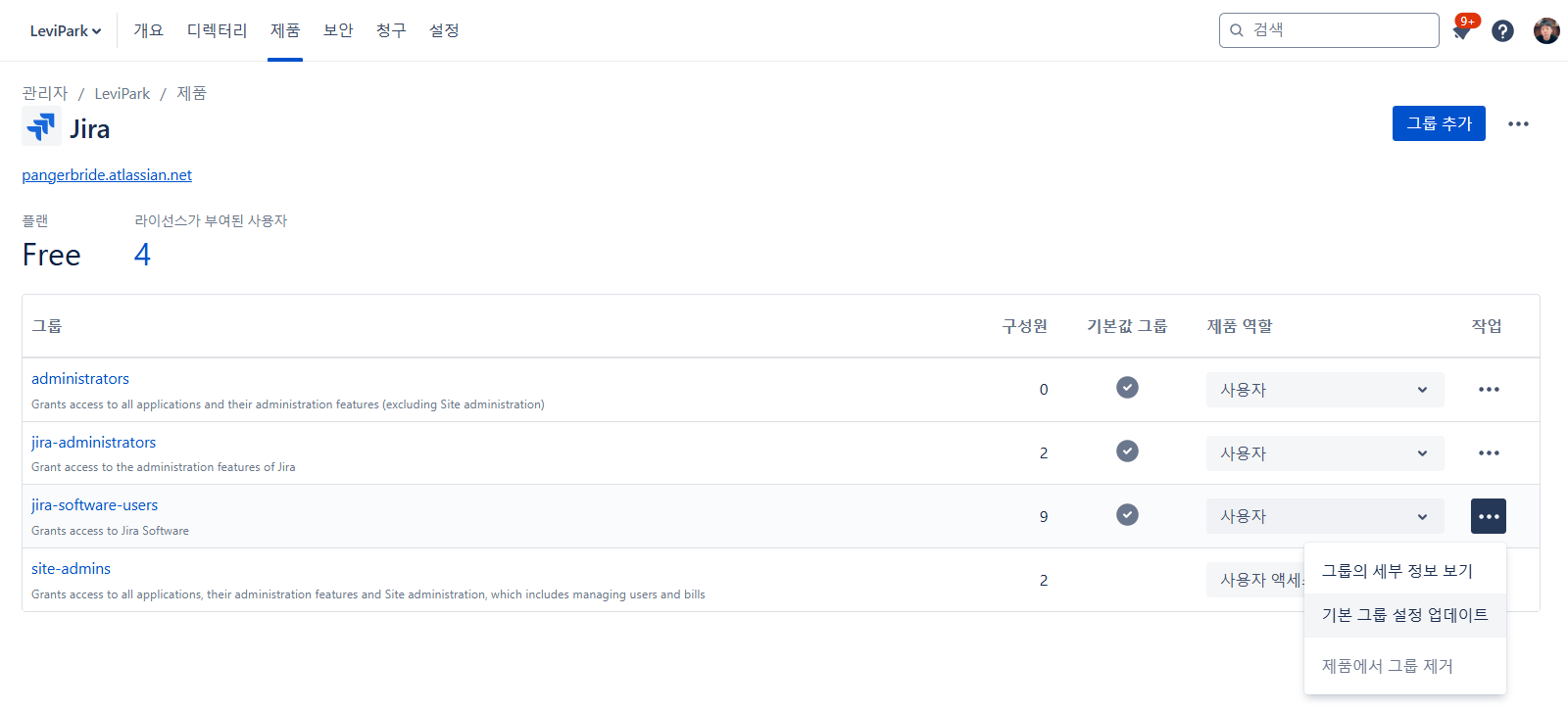1568x712 pixels.
Task: Click the 제품 역할 column header
Action: tap(1240, 326)
